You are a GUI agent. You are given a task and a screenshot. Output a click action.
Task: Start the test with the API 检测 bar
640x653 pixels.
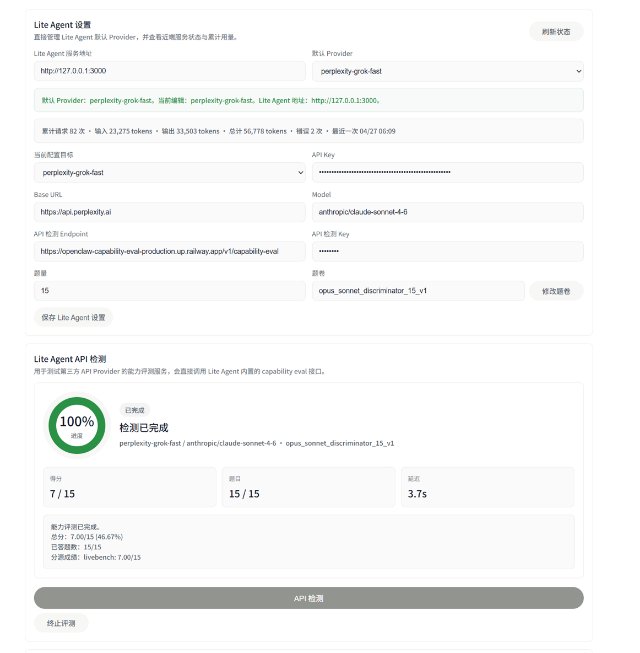[309, 598]
